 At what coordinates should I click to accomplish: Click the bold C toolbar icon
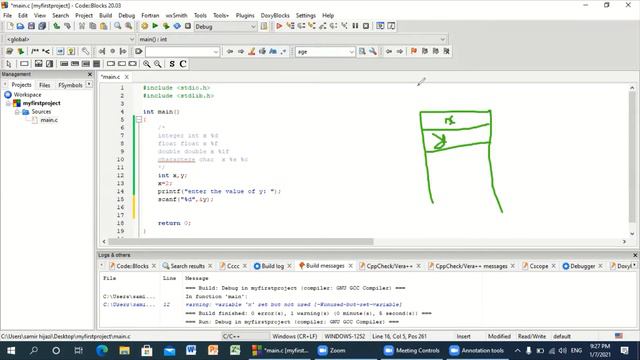pyautogui.click(x=183, y=64)
